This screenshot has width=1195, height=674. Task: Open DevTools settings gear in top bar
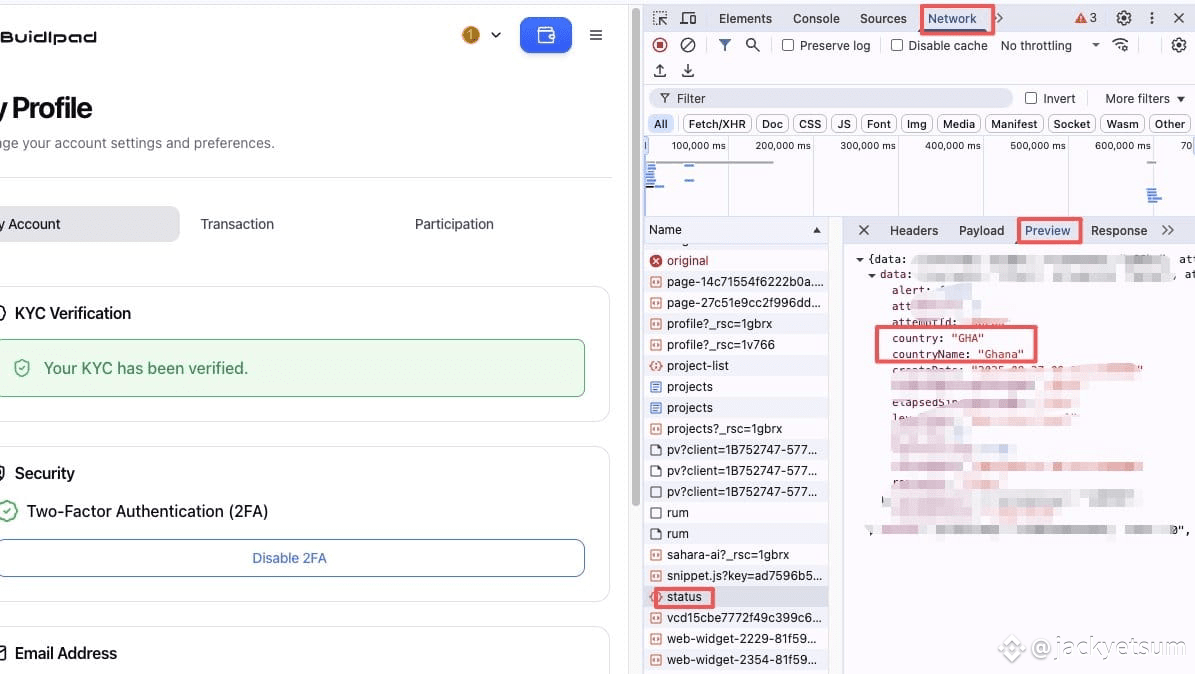1123,18
